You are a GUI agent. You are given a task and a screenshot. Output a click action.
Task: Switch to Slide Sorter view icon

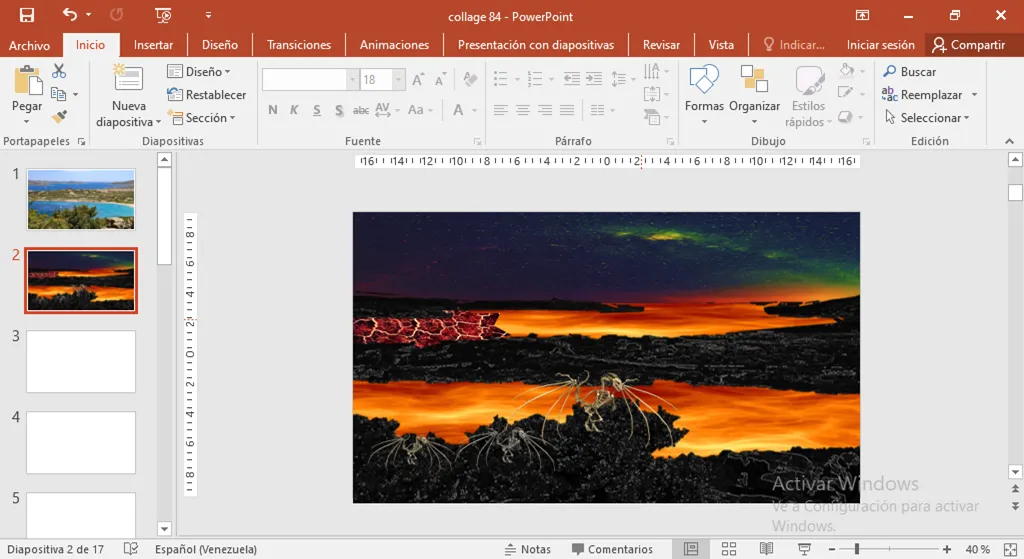coord(729,549)
